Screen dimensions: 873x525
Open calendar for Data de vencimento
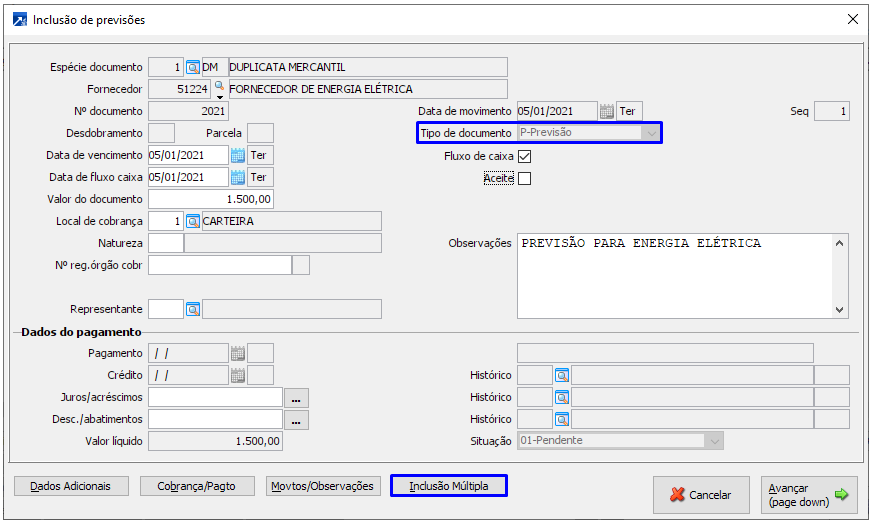pyautogui.click(x=237, y=155)
